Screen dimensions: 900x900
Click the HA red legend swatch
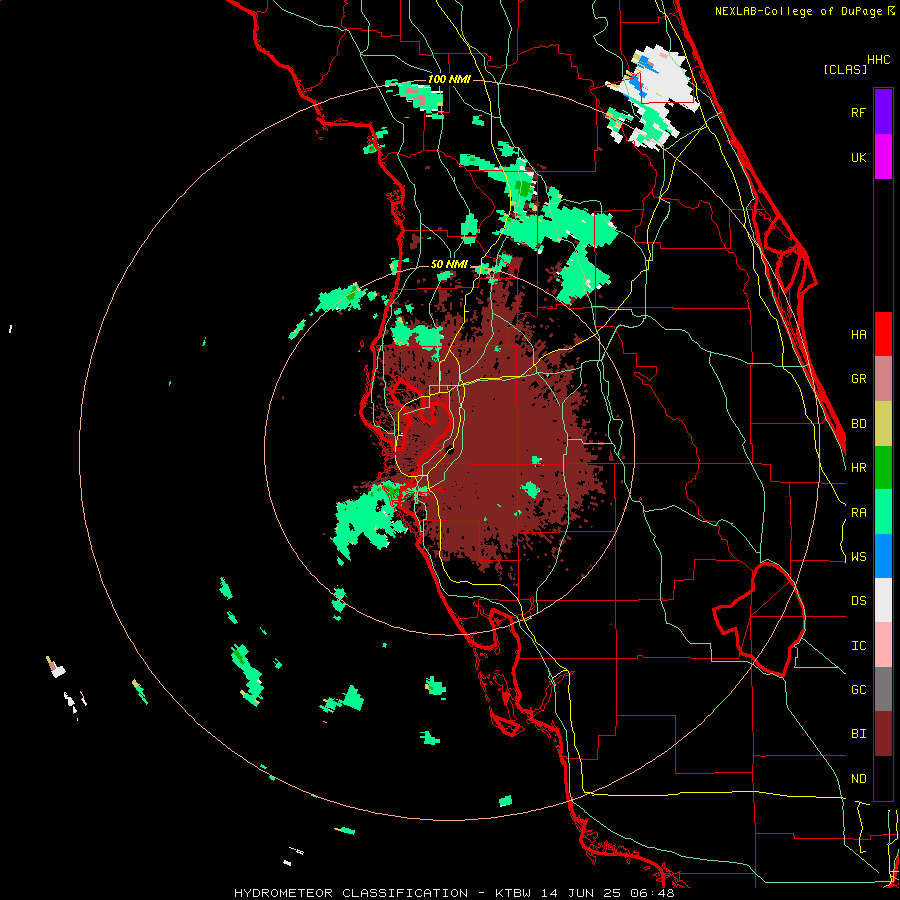[x=883, y=333]
